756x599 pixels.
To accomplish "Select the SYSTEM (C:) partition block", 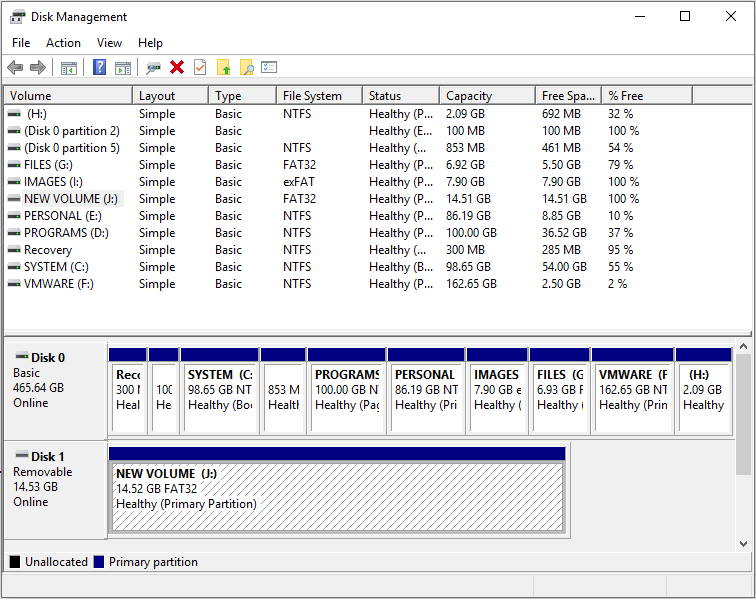I will (220, 391).
